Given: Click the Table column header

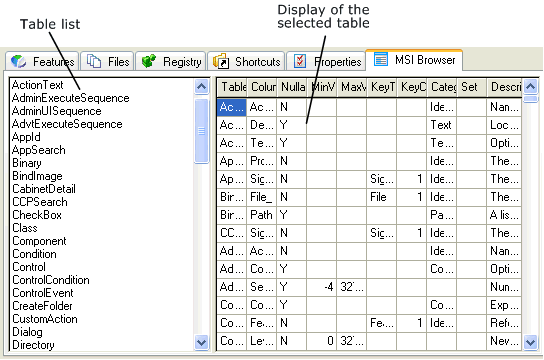Looking at the screenshot, I should (232, 87).
